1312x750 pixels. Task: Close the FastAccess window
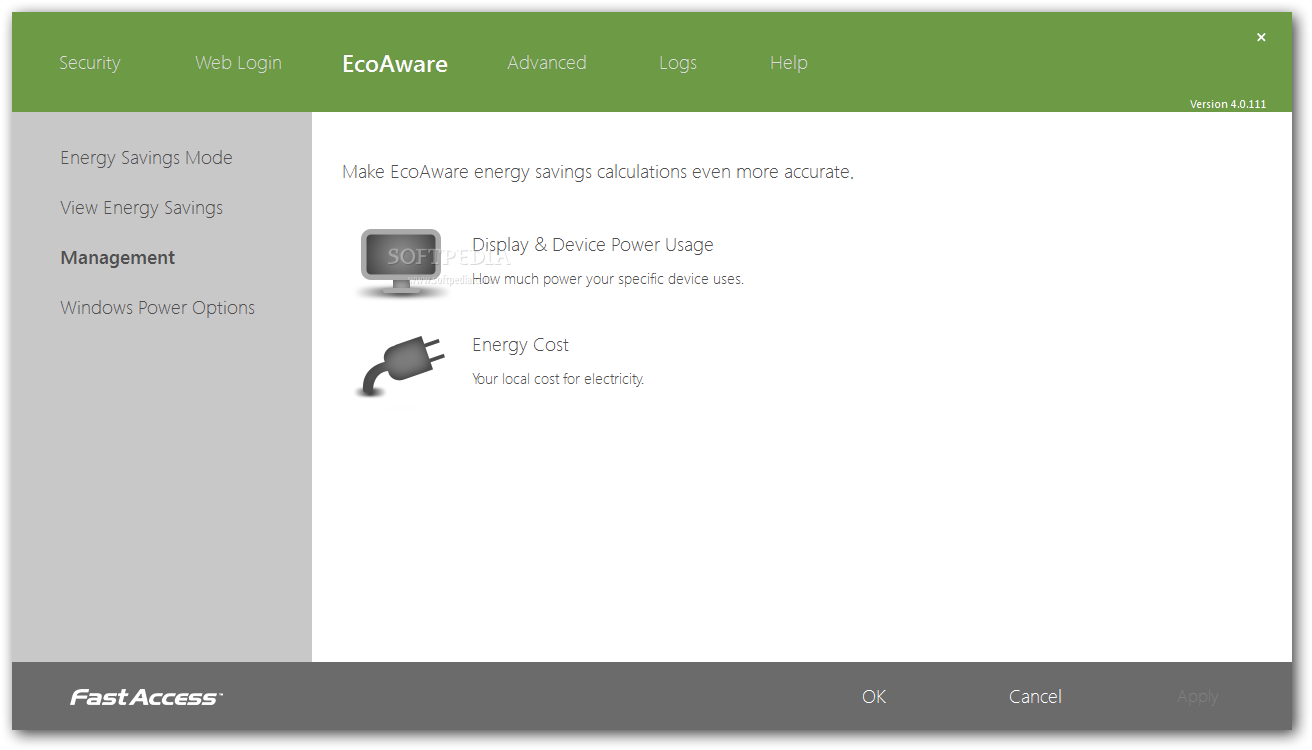[1261, 38]
